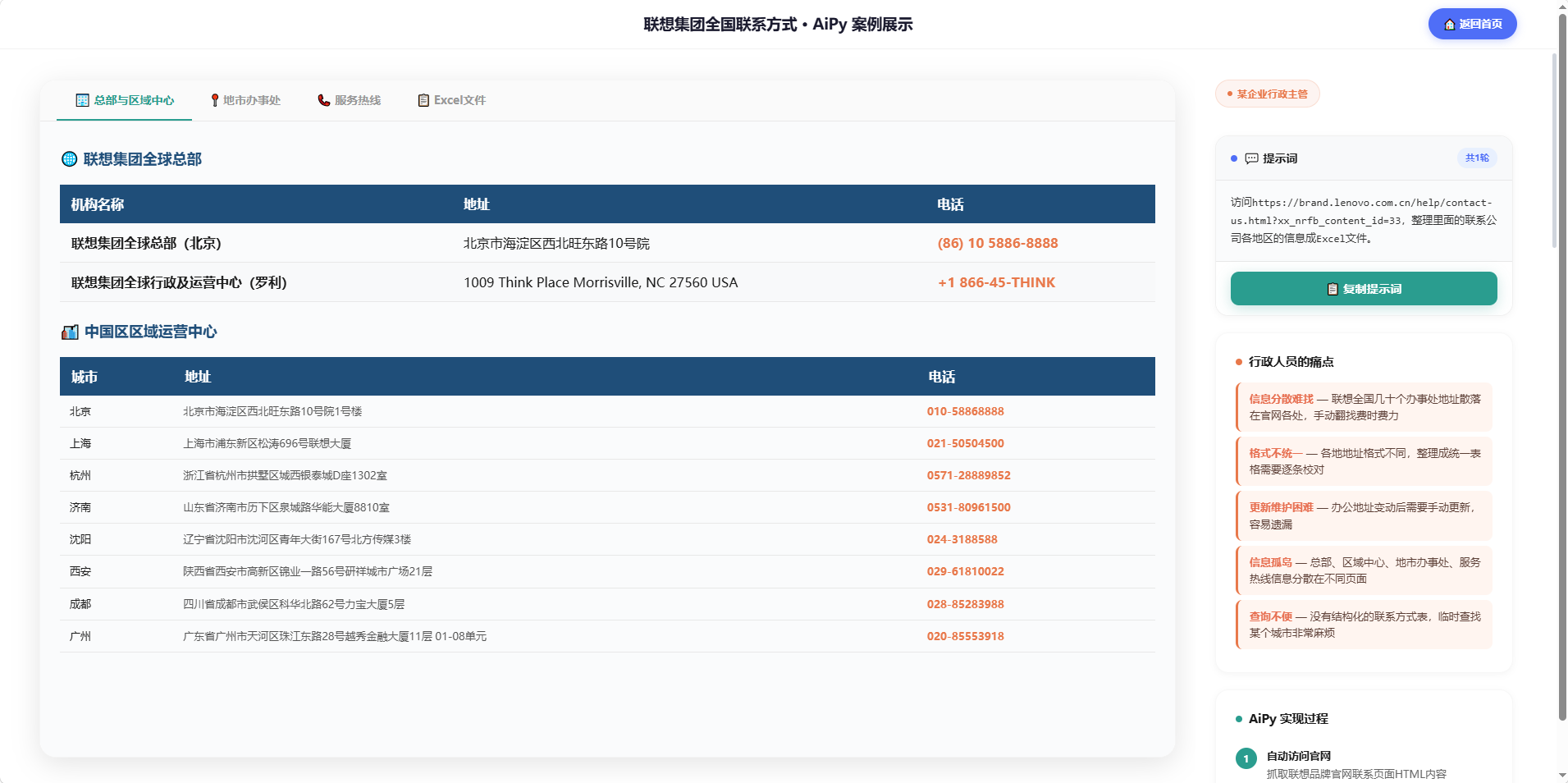Image resolution: width=1568 pixels, height=783 pixels.
Task: Click city cell 上海
Action: click(80, 443)
